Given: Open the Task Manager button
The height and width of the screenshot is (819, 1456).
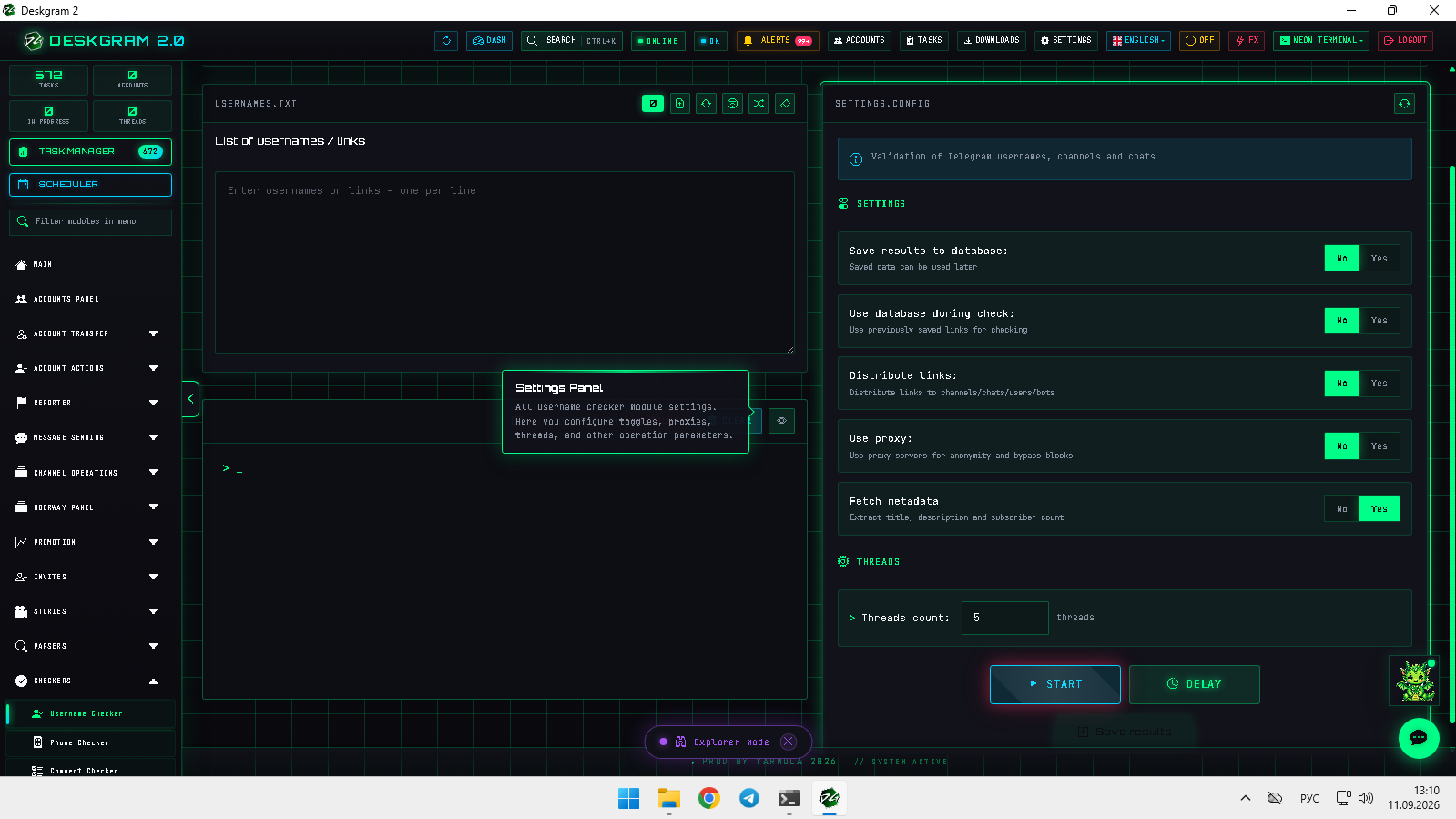Looking at the screenshot, I should (90, 151).
